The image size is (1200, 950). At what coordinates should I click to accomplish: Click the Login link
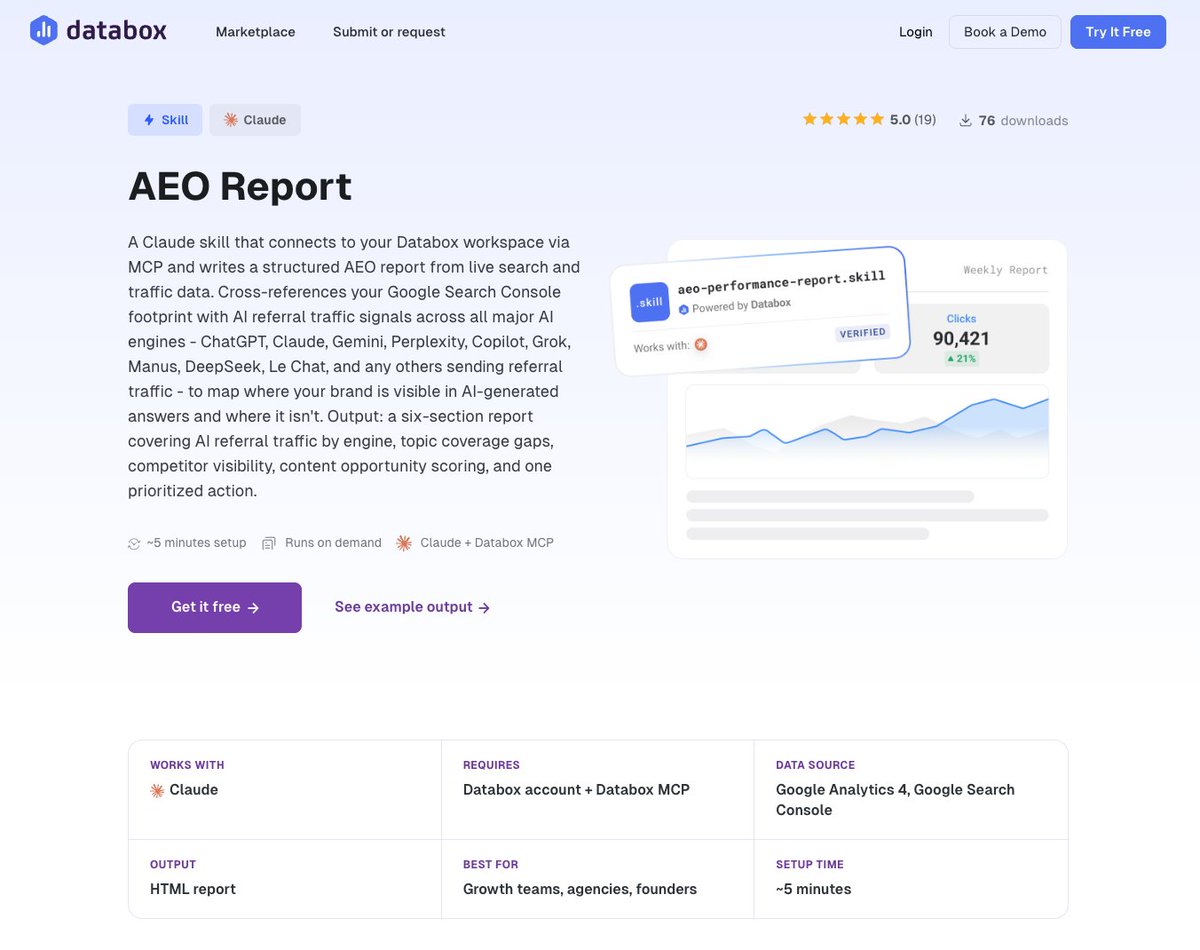[x=915, y=32]
